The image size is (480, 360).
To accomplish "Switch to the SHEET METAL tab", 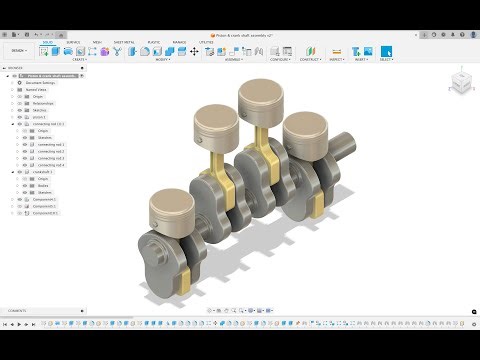I will 124,42.
